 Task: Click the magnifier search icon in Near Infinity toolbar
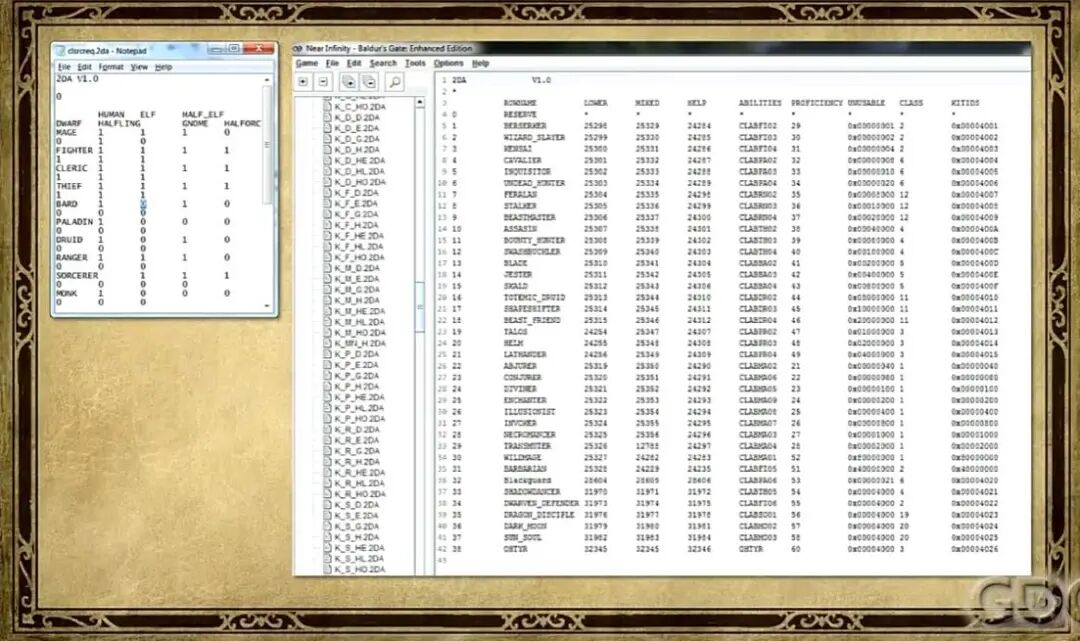[x=395, y=82]
